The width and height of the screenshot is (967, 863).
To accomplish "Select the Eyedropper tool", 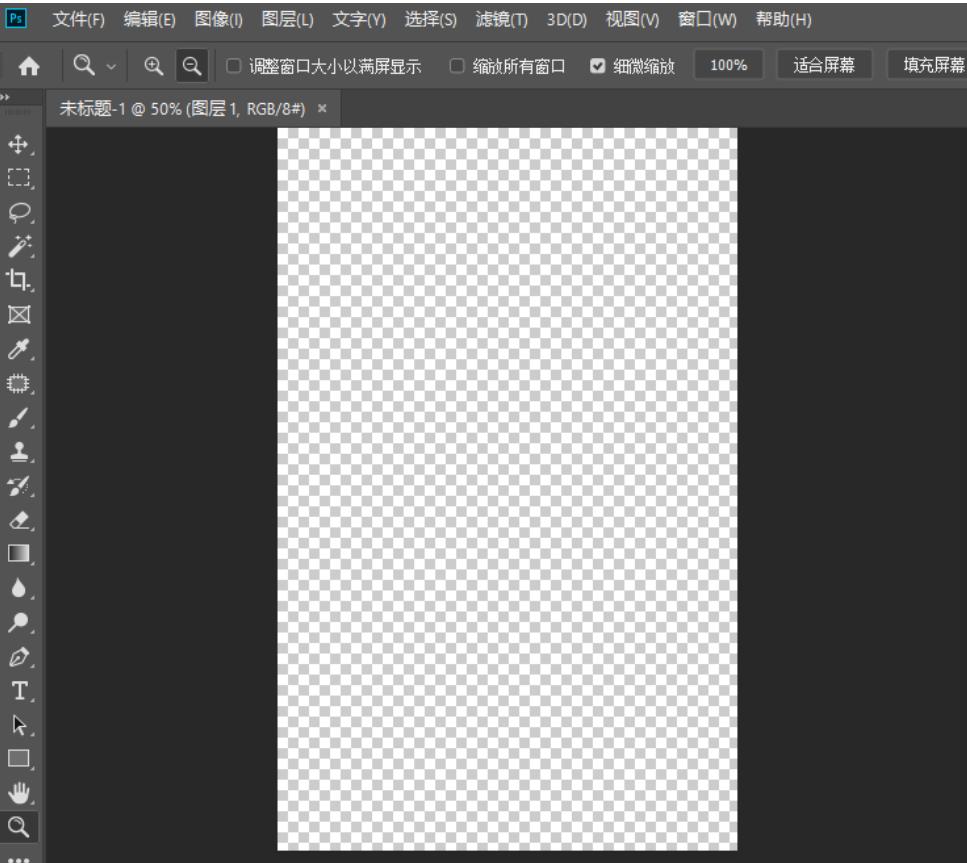I will pos(19,349).
